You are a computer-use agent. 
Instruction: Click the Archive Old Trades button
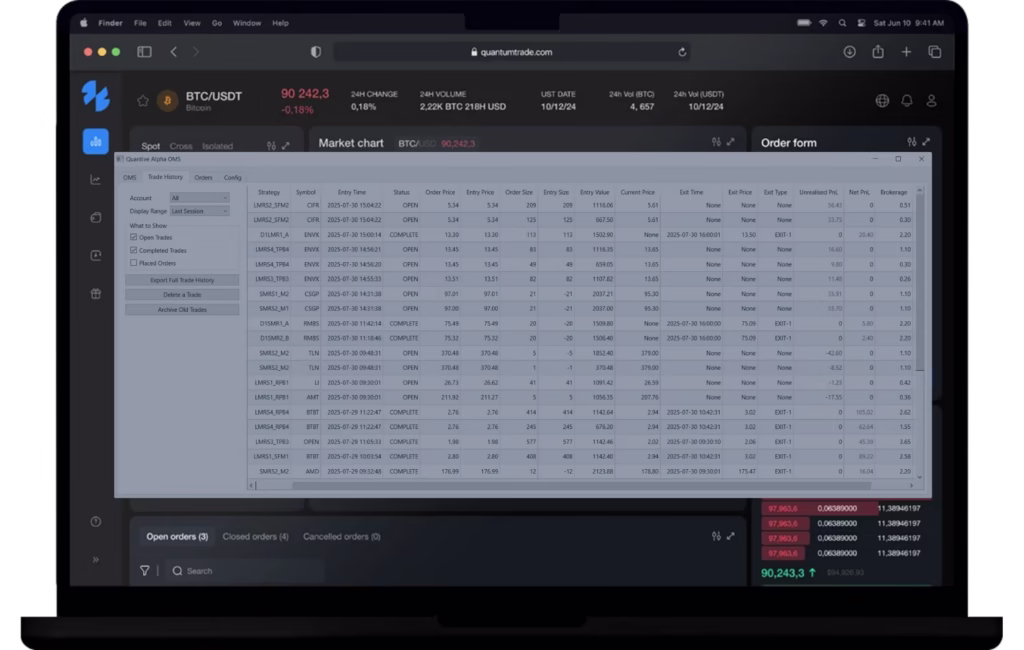pos(182,310)
